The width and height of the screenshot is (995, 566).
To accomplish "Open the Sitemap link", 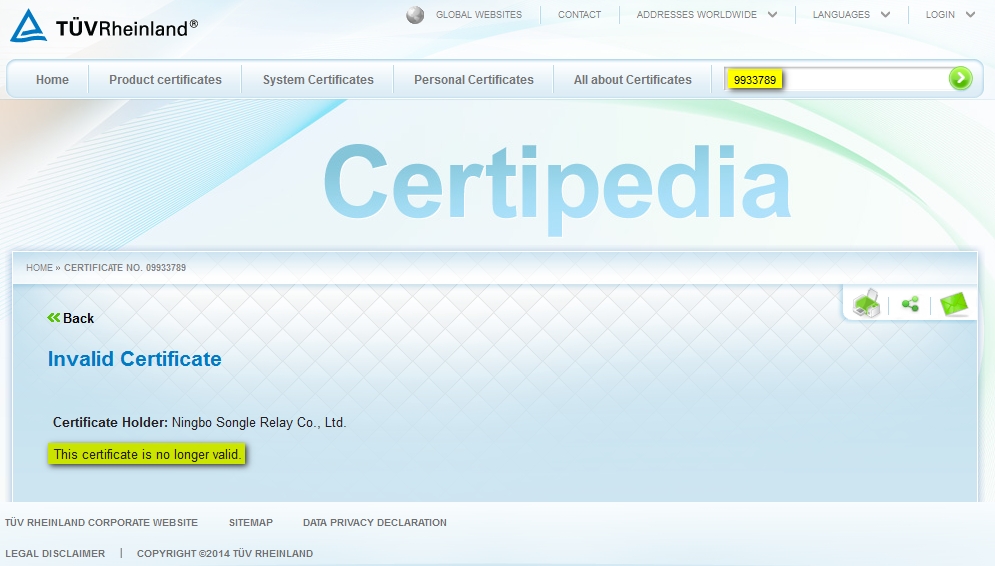I will (x=251, y=523).
